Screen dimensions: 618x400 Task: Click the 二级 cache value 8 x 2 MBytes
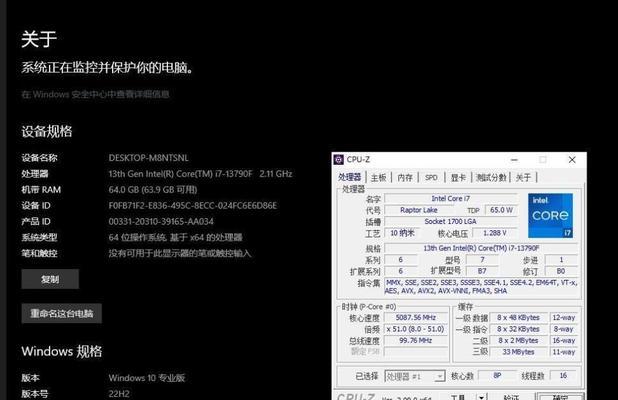point(518,340)
